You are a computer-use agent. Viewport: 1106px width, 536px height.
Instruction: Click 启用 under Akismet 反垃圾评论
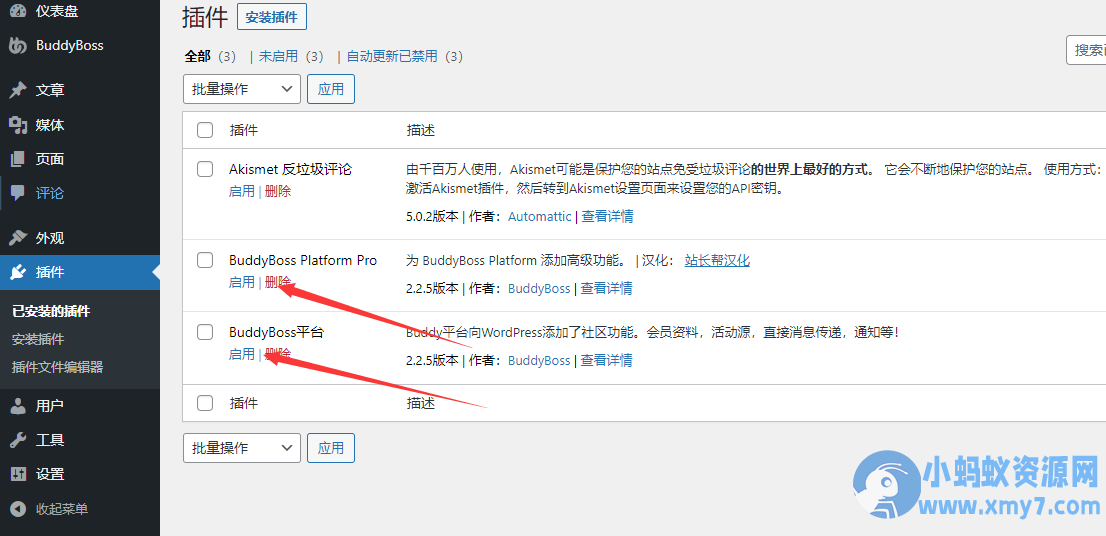tap(242, 191)
